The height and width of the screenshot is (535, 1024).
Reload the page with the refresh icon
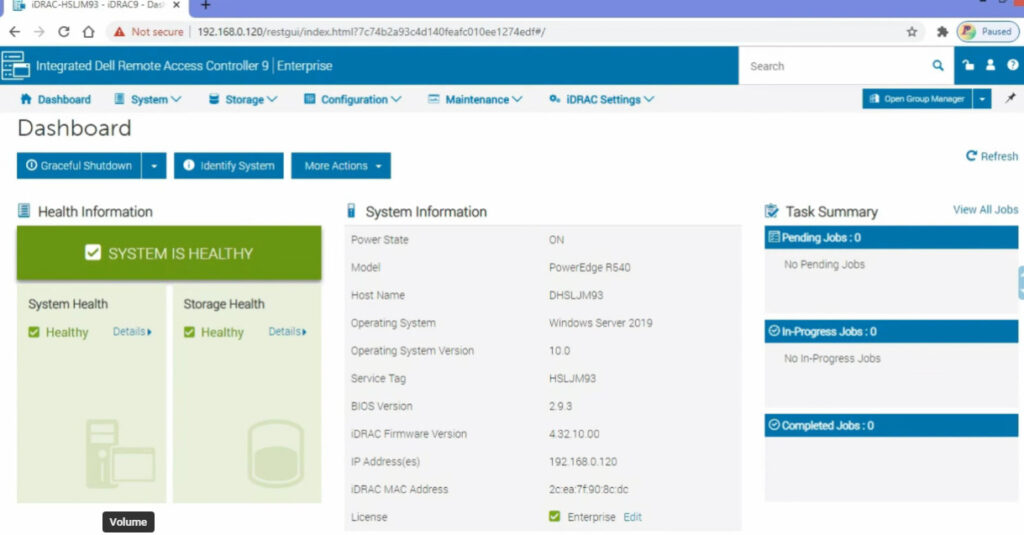(x=63, y=31)
